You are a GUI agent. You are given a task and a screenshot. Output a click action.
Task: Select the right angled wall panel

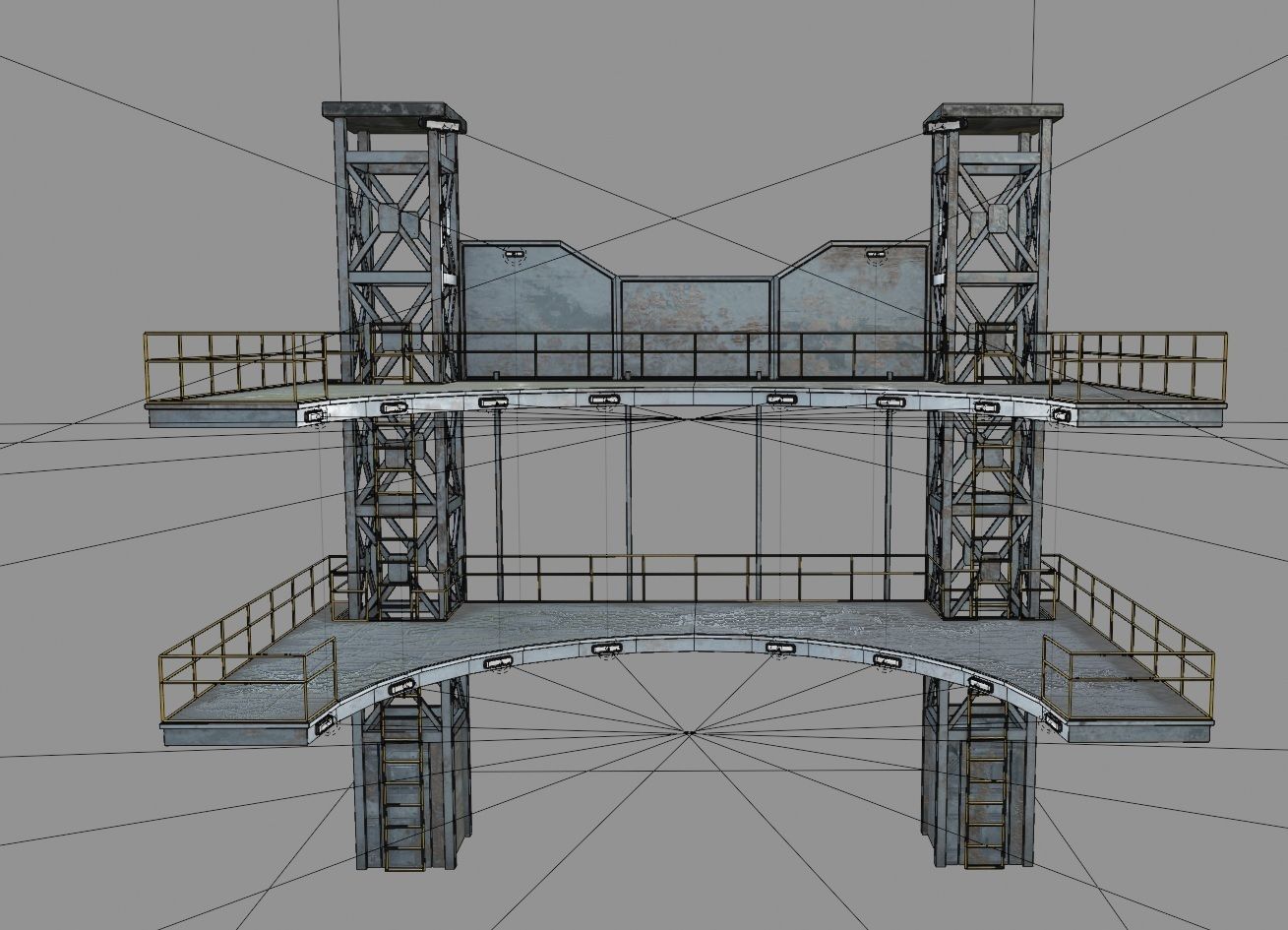pyautogui.click(x=852, y=309)
